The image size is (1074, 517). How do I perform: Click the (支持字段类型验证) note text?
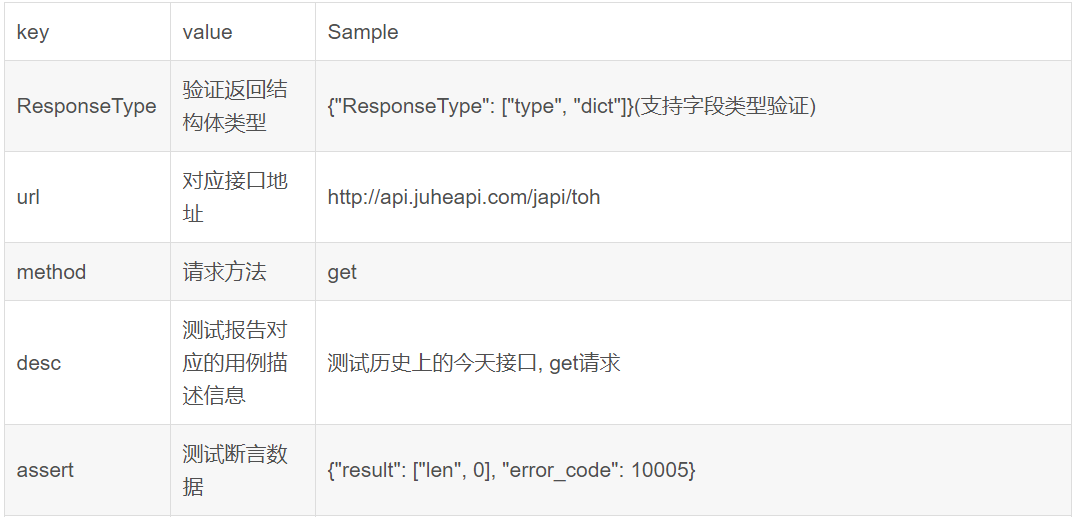725,106
